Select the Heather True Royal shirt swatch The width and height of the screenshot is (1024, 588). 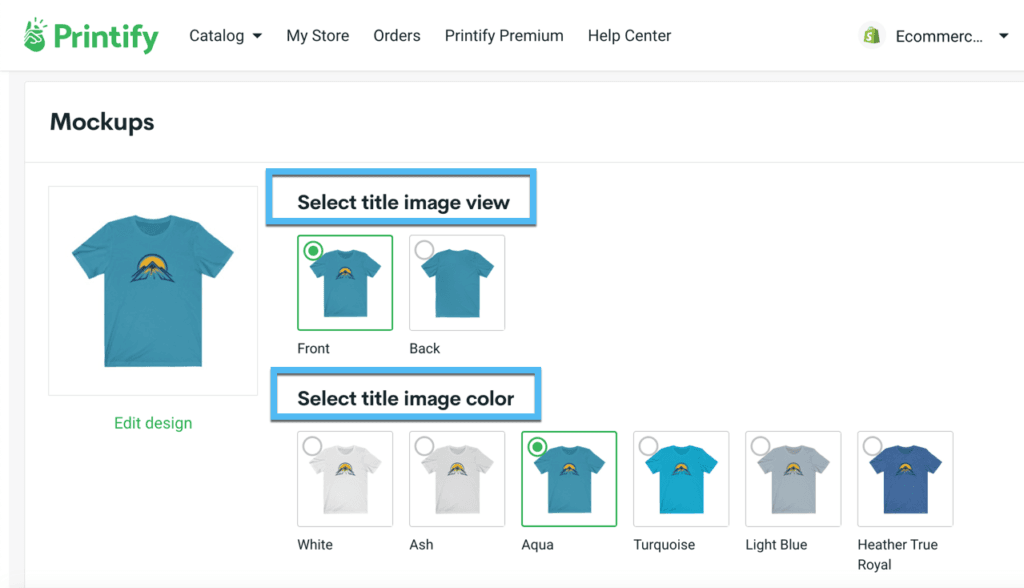905,479
